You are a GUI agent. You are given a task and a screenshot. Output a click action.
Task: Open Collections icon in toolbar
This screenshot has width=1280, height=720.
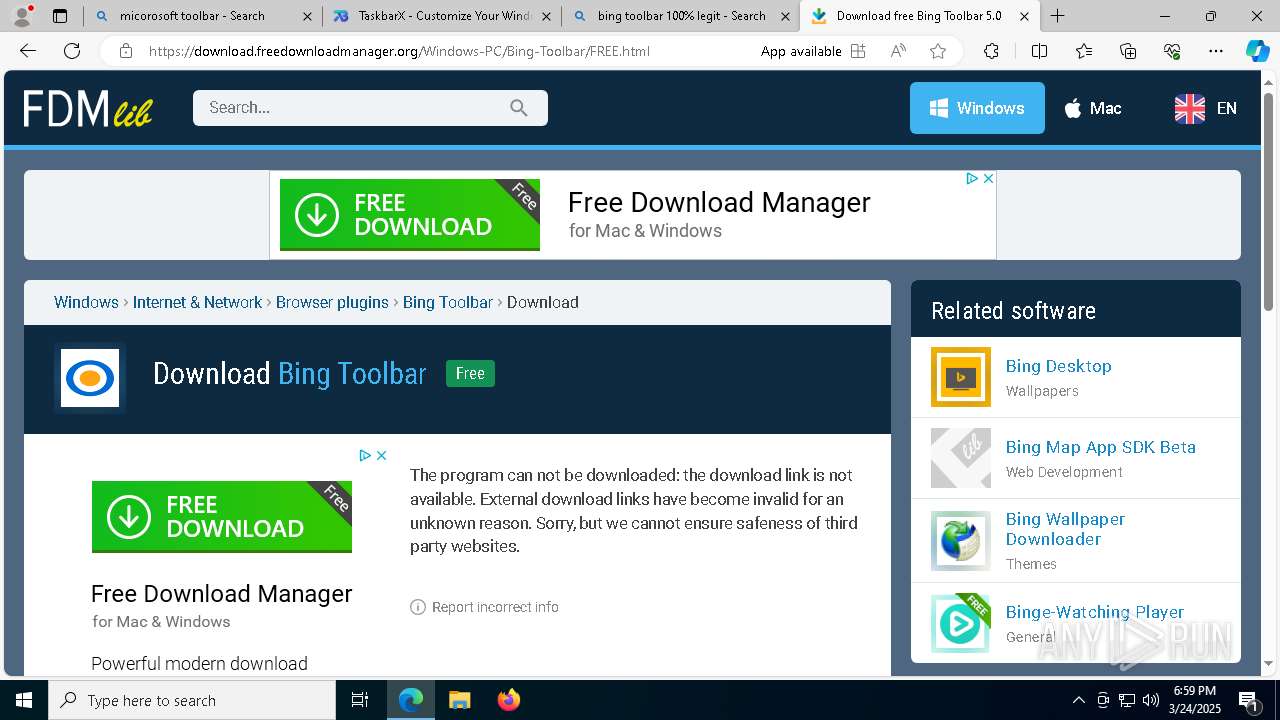(x=1128, y=51)
